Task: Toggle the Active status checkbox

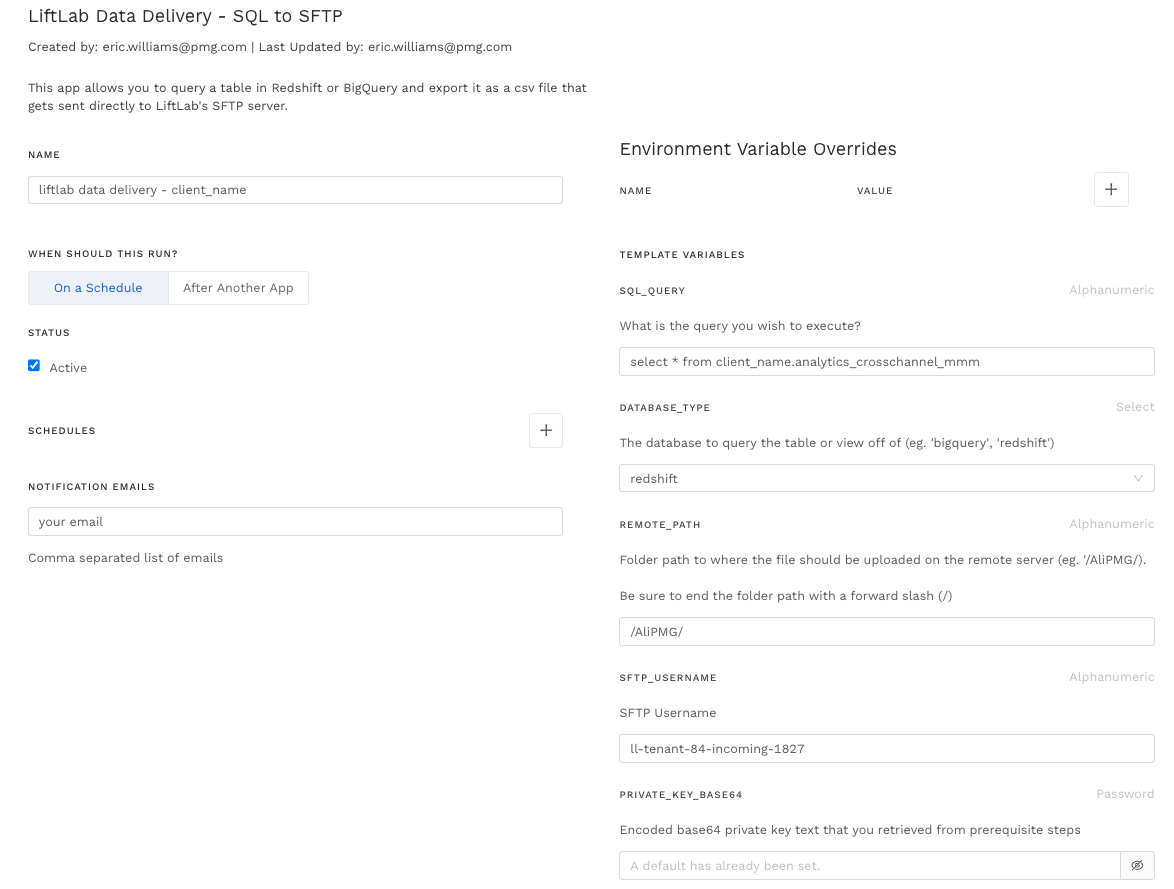Action: pyautogui.click(x=34, y=366)
